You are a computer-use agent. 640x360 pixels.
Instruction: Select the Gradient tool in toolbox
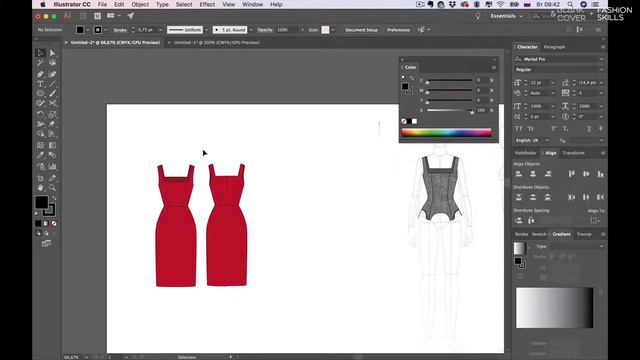52,145
